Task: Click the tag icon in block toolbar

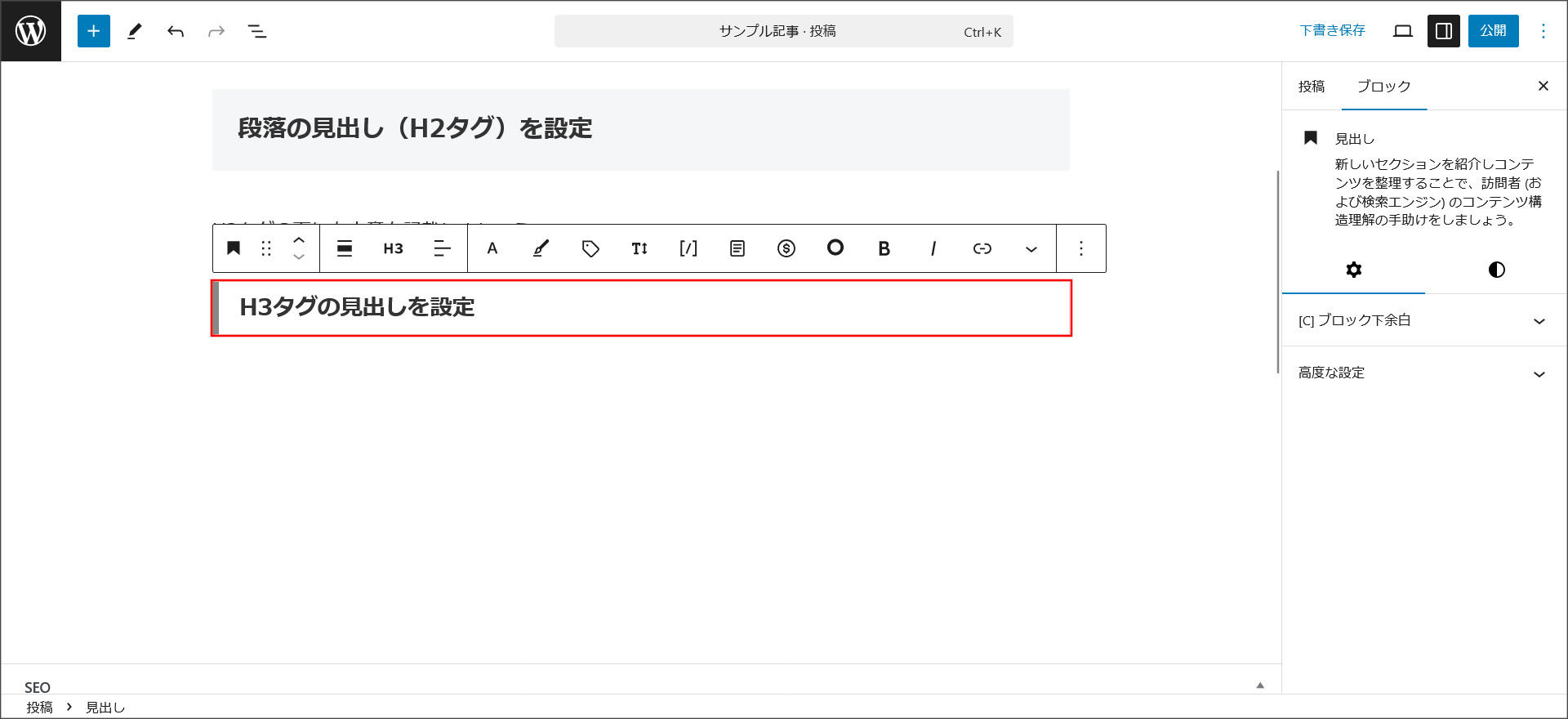Action: click(590, 248)
